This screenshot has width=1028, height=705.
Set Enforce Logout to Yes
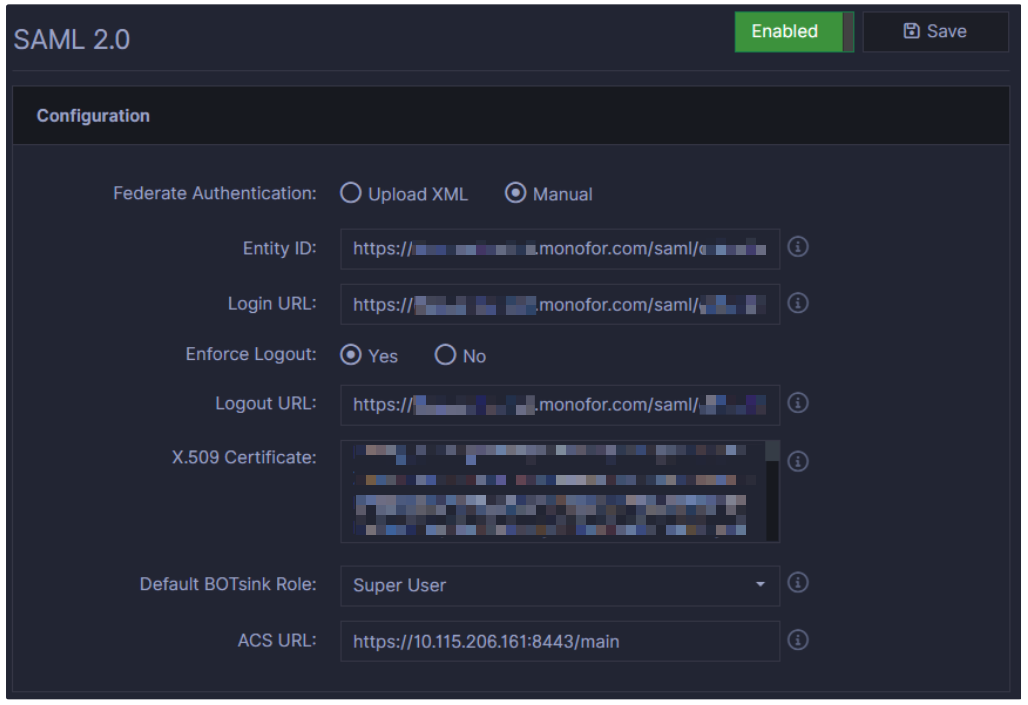tap(351, 355)
